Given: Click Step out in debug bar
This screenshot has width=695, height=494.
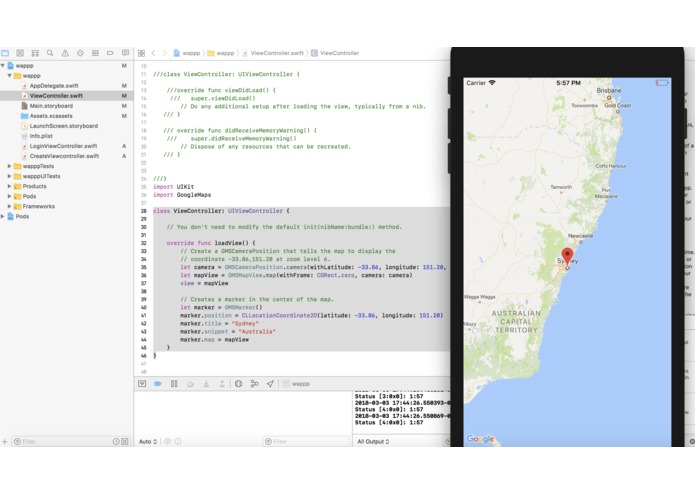Looking at the screenshot, I should (x=222, y=384).
